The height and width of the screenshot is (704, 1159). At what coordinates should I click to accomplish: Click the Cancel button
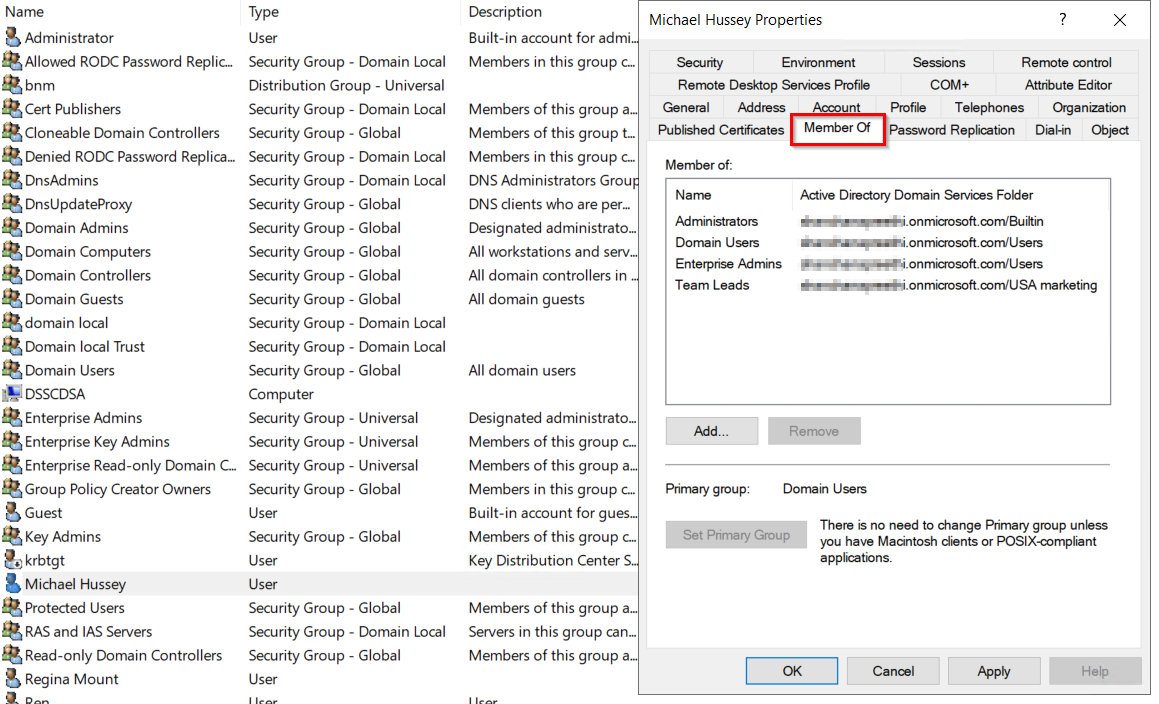[892, 670]
